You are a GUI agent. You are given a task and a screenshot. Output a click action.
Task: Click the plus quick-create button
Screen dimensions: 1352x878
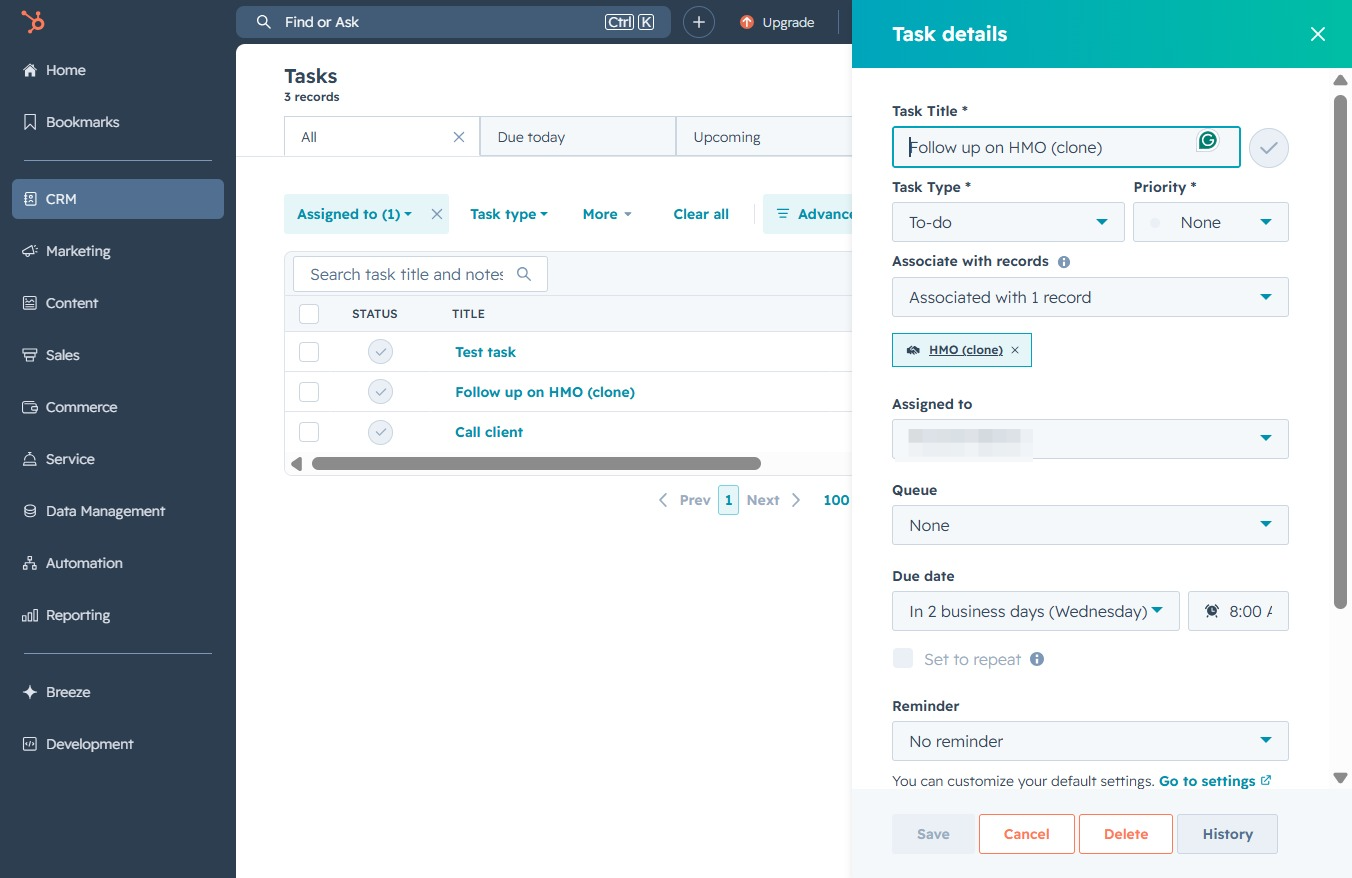699,22
